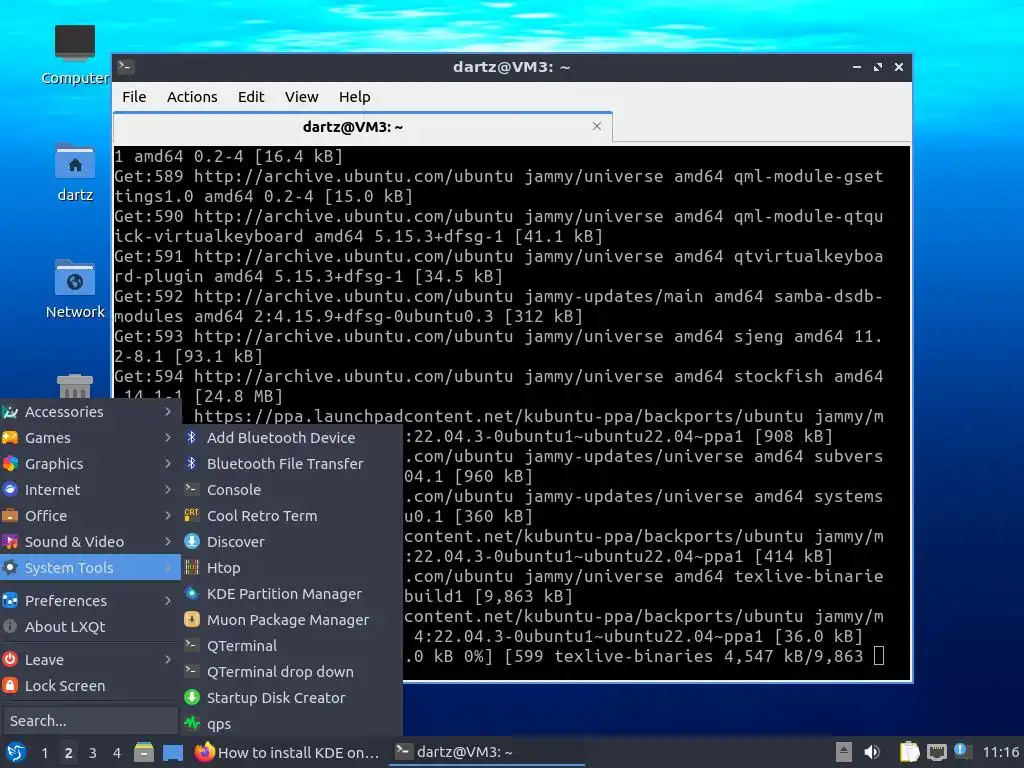Screen dimensions: 1024x768
Task: Open the file manager quick-launch icon
Action: (x=144, y=752)
